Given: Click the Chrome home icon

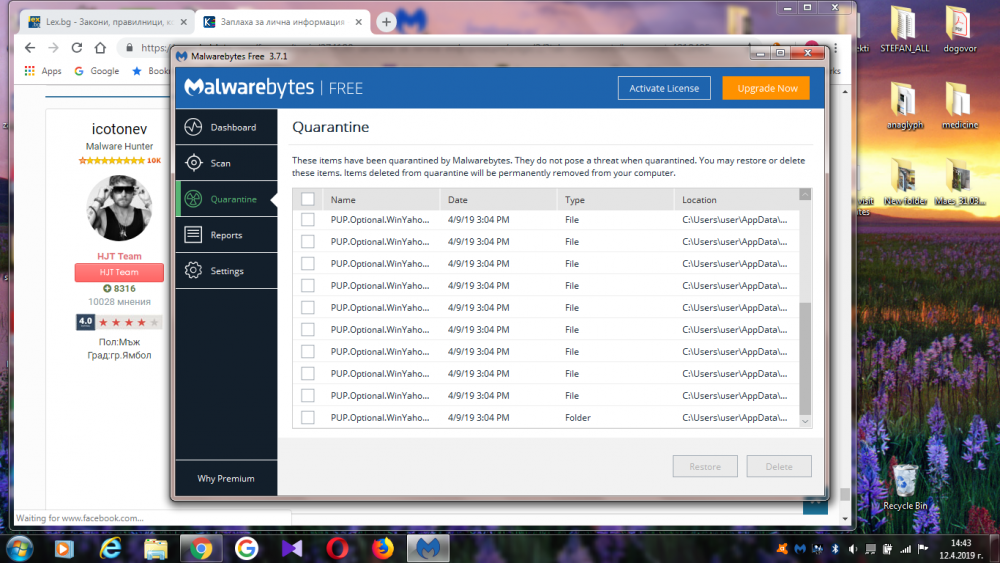Looking at the screenshot, I should [x=100, y=48].
